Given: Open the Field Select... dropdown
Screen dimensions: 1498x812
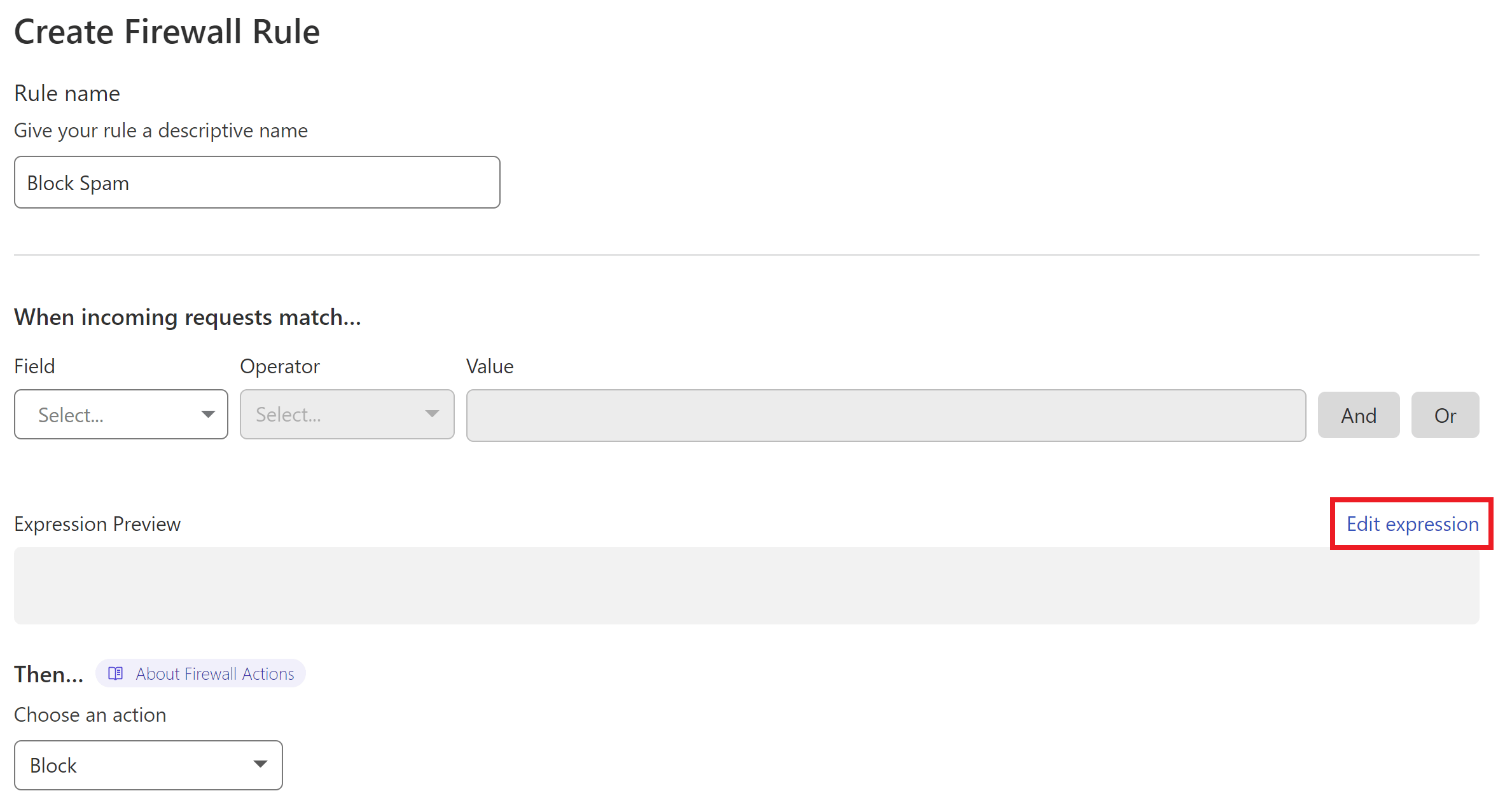Looking at the screenshot, I should 121,415.
